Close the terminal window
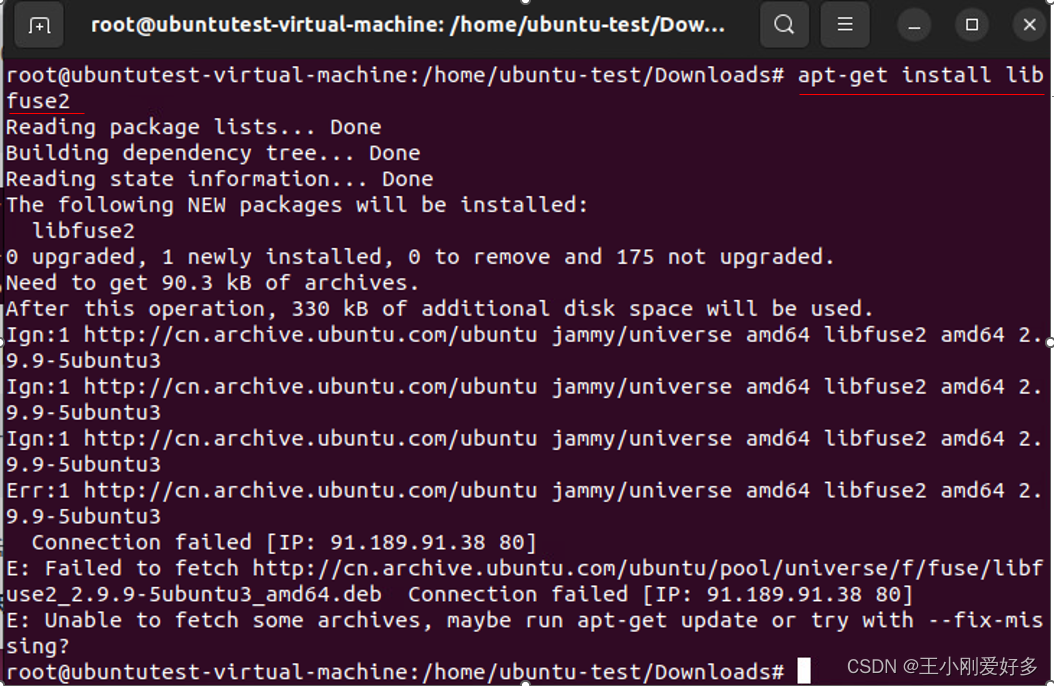 1029,26
